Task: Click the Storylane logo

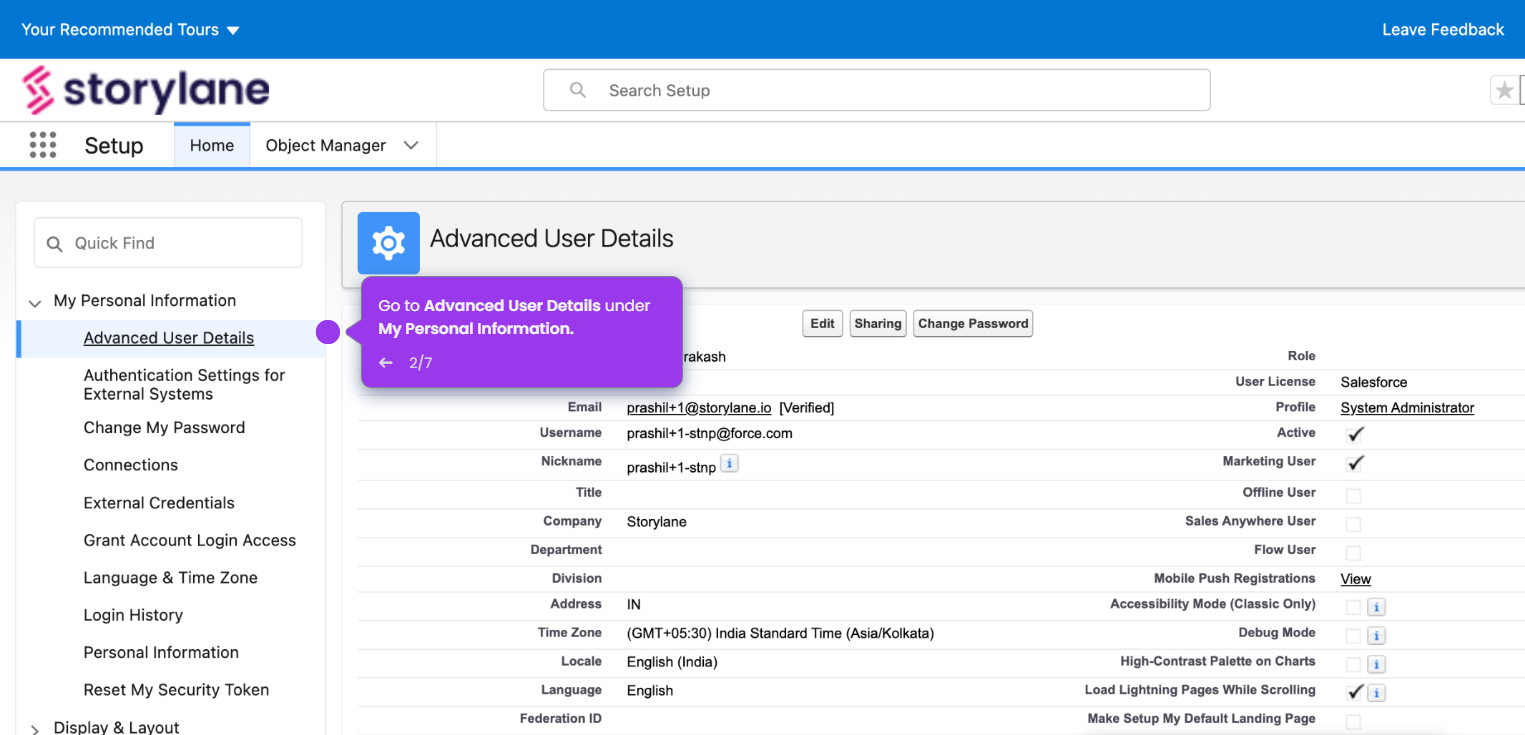Action: pos(146,90)
